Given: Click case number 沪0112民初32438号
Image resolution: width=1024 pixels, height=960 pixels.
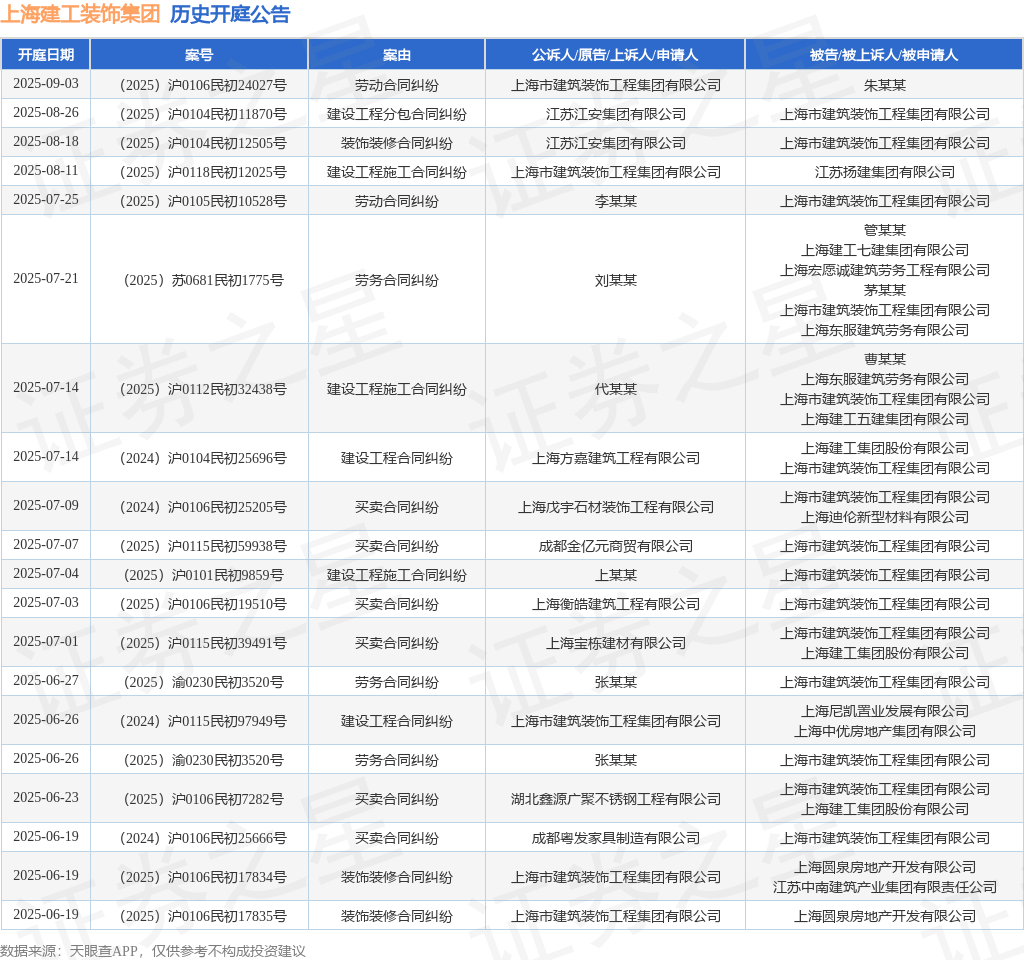Looking at the screenshot, I should tap(203, 389).
